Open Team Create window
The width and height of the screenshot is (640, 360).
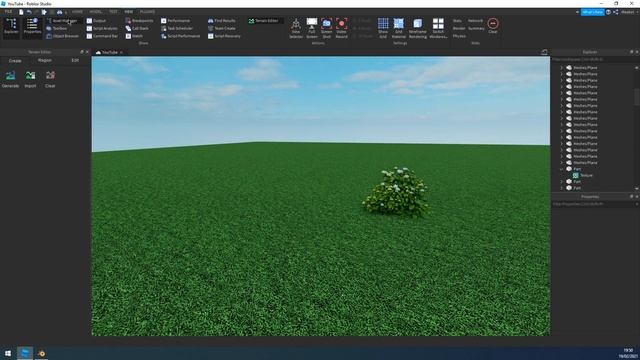tap(222, 29)
